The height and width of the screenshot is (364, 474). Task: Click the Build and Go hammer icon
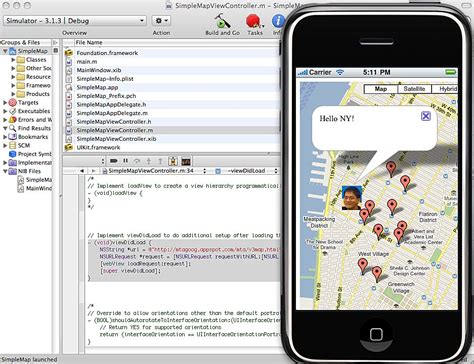[x=222, y=21]
